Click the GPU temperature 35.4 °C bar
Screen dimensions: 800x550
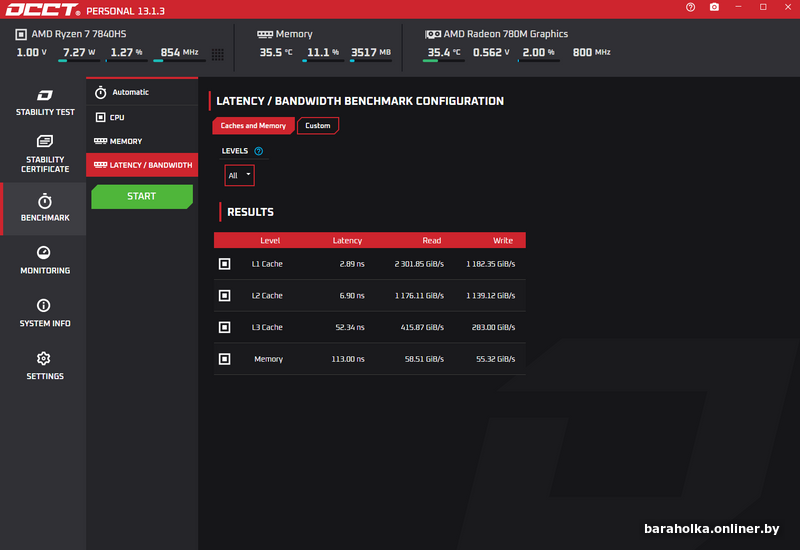pyautogui.click(x=443, y=61)
